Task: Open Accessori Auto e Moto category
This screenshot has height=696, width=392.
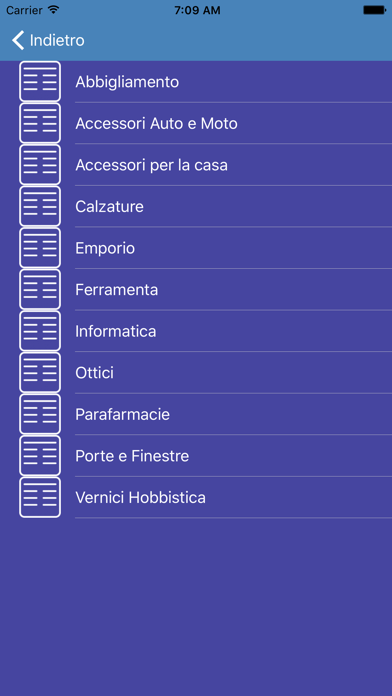Action: click(196, 123)
